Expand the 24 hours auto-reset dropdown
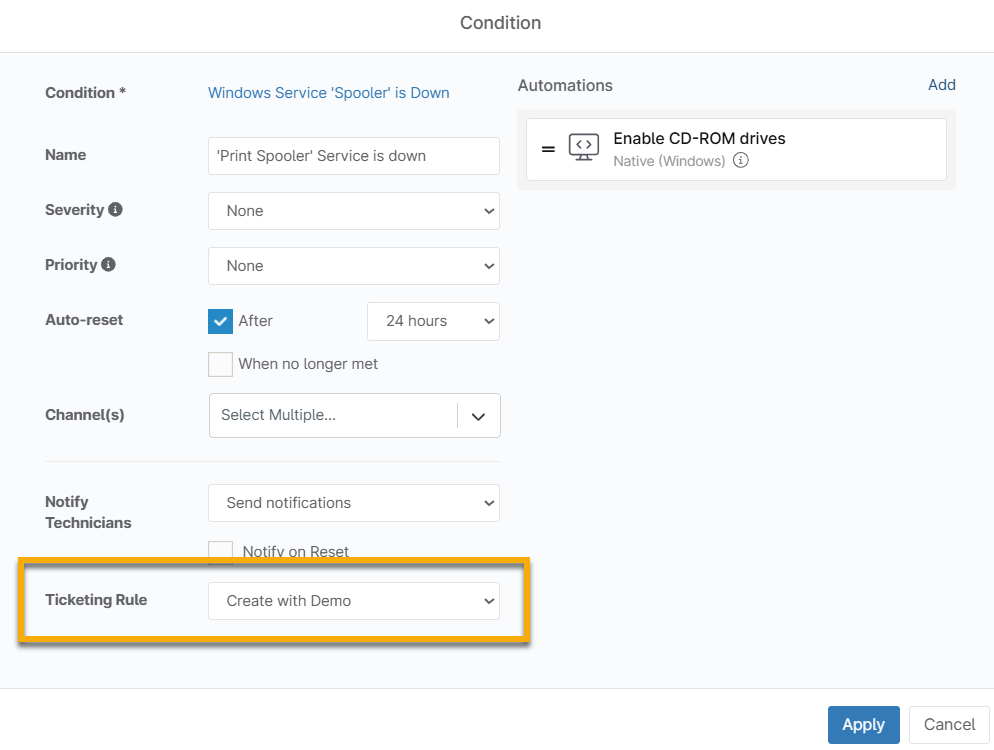 433,321
